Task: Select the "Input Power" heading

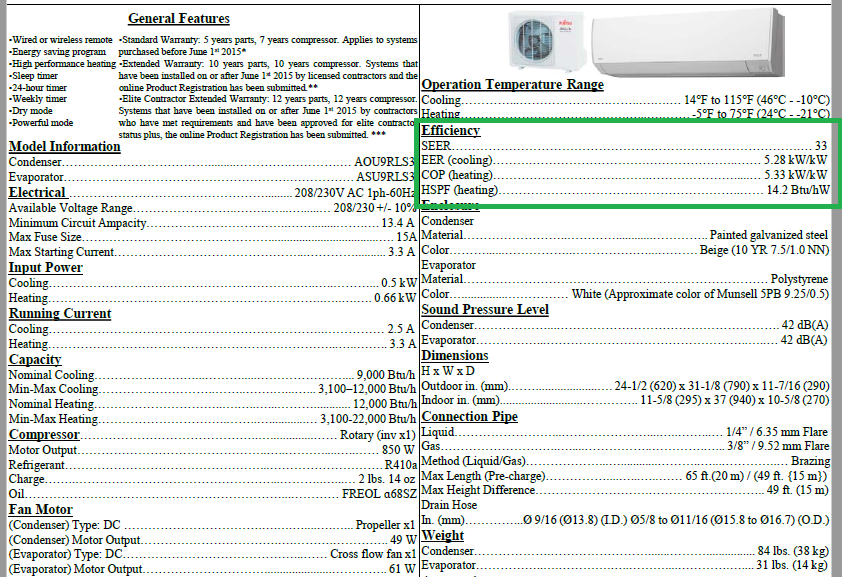Action: pyautogui.click(x=46, y=267)
